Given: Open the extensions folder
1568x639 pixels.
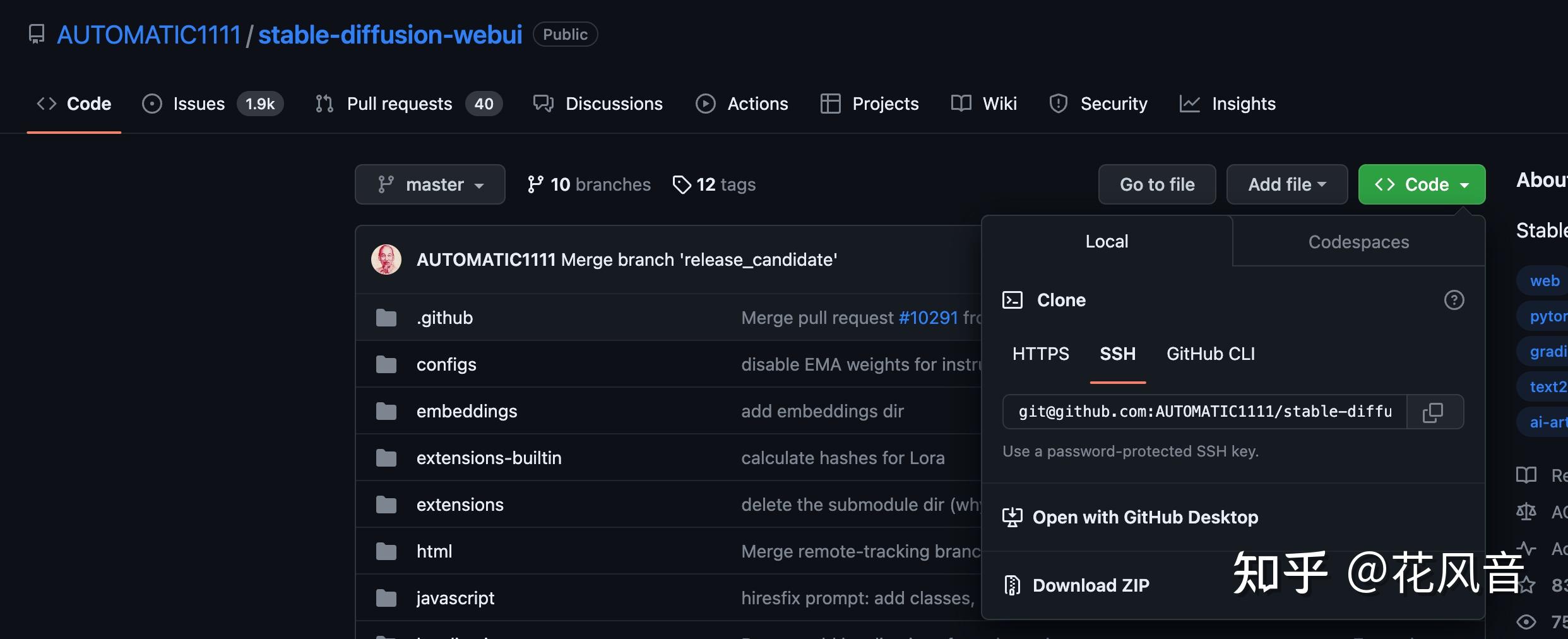Looking at the screenshot, I should pos(460,505).
